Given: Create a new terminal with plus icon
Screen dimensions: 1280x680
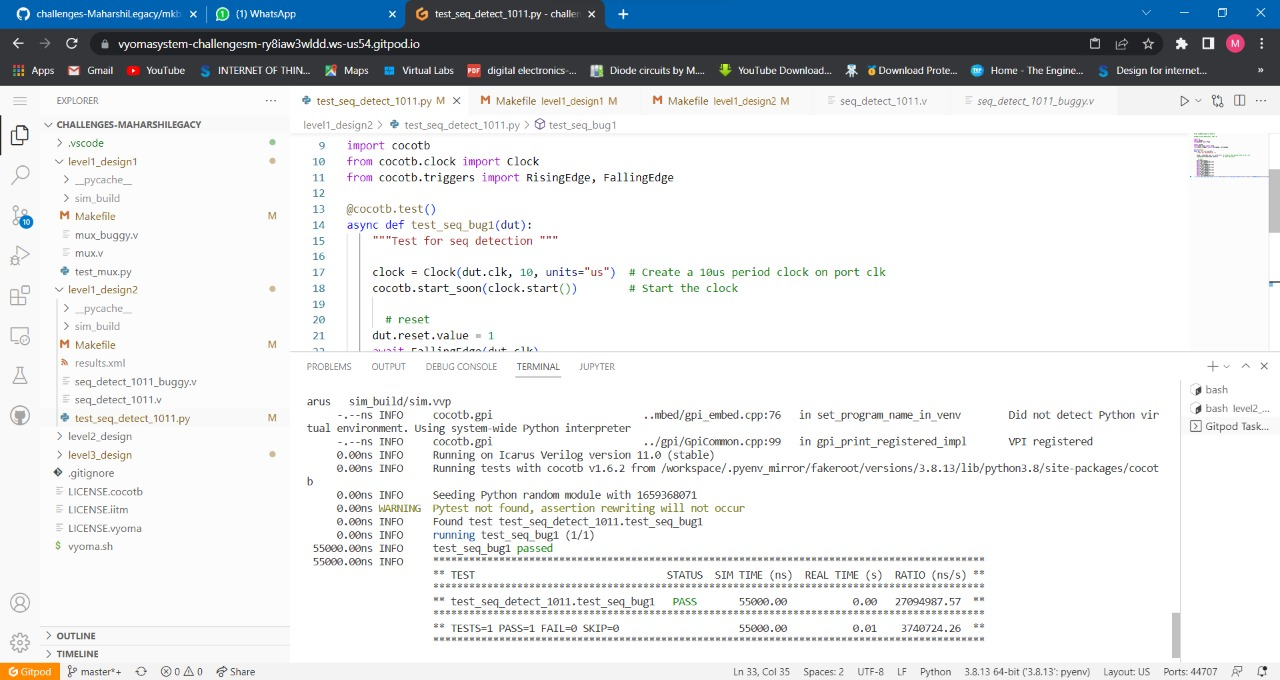Looking at the screenshot, I should coord(1212,367).
